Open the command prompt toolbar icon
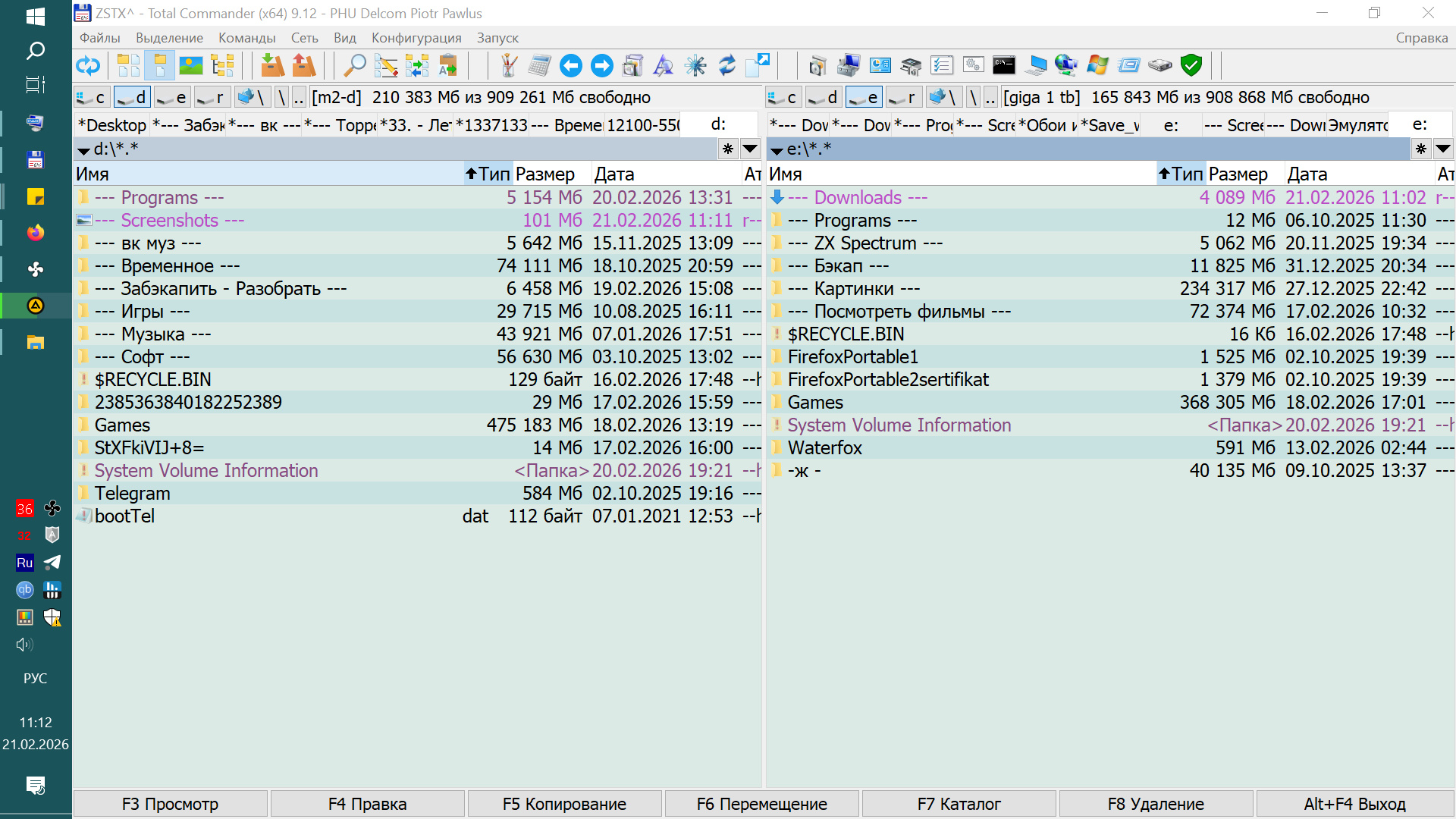 tap(1003, 66)
